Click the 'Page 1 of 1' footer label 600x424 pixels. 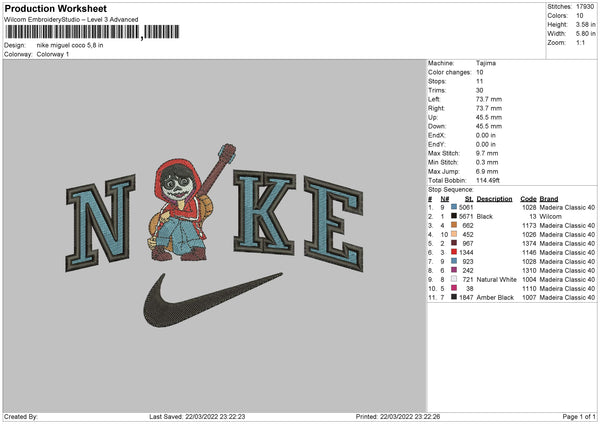(579, 416)
